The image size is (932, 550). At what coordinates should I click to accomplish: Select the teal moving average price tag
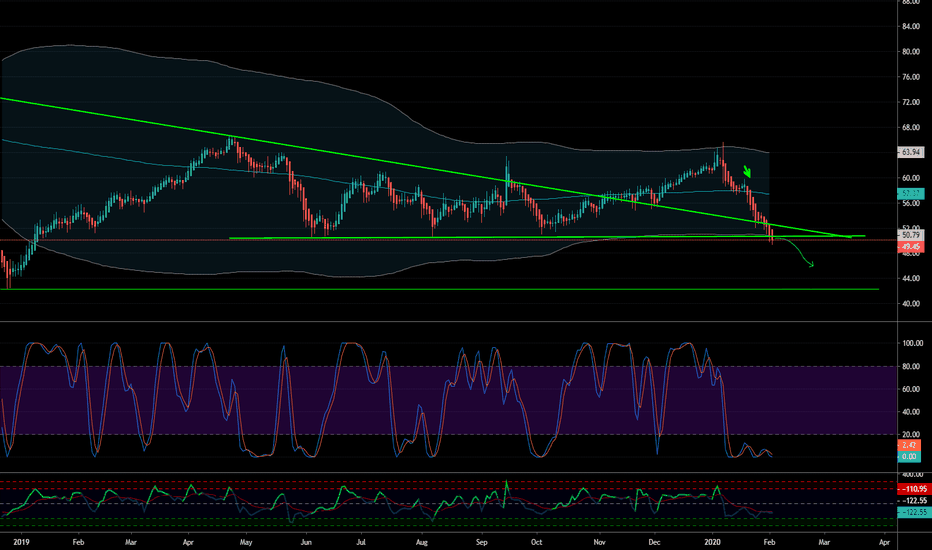(910, 194)
